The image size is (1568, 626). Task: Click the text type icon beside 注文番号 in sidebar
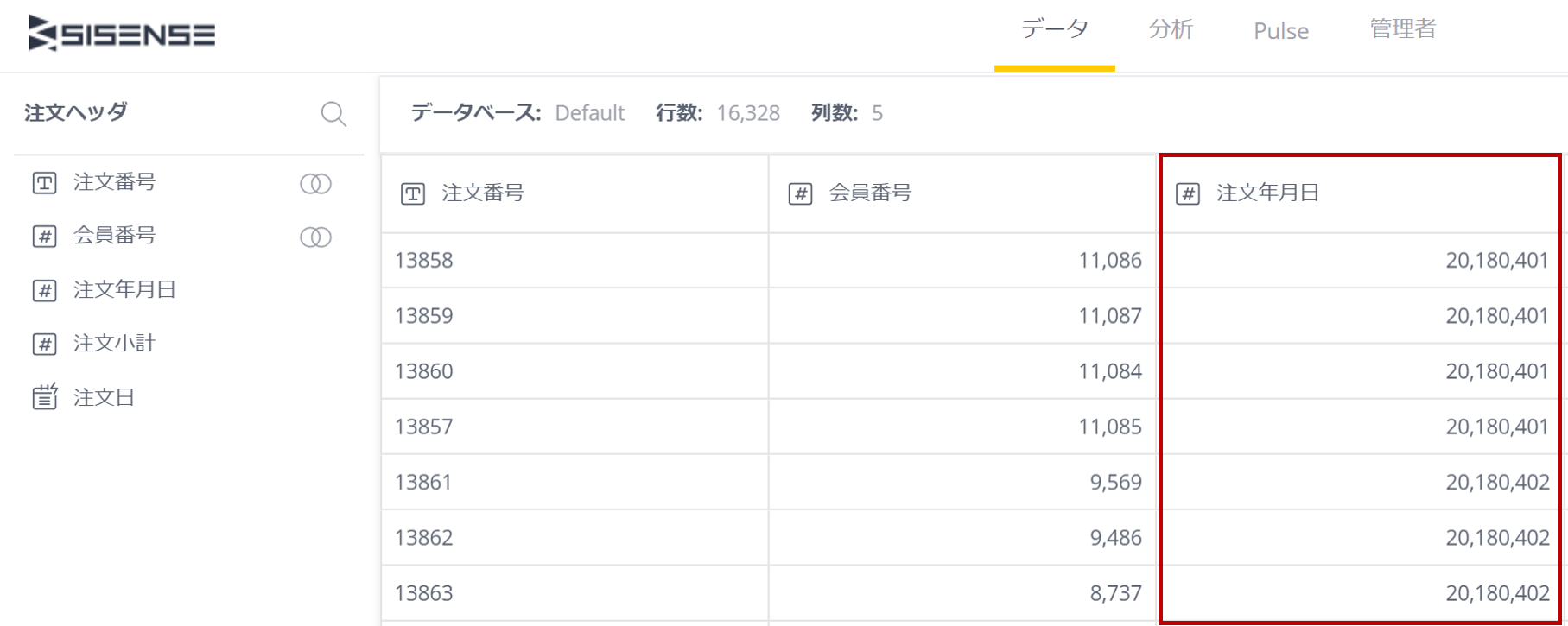point(45,183)
